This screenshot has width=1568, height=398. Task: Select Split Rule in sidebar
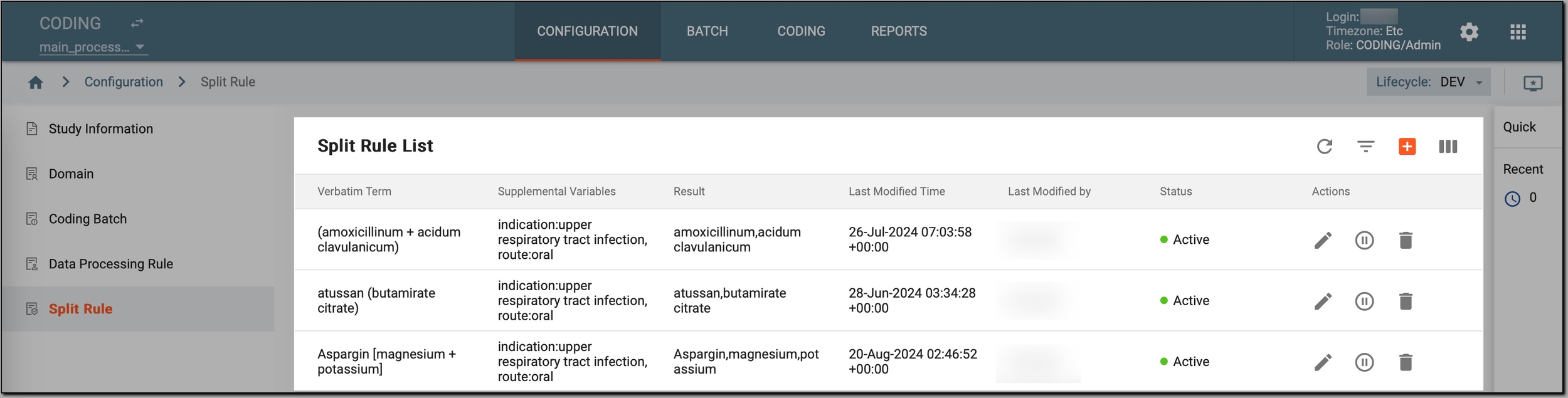click(138, 309)
